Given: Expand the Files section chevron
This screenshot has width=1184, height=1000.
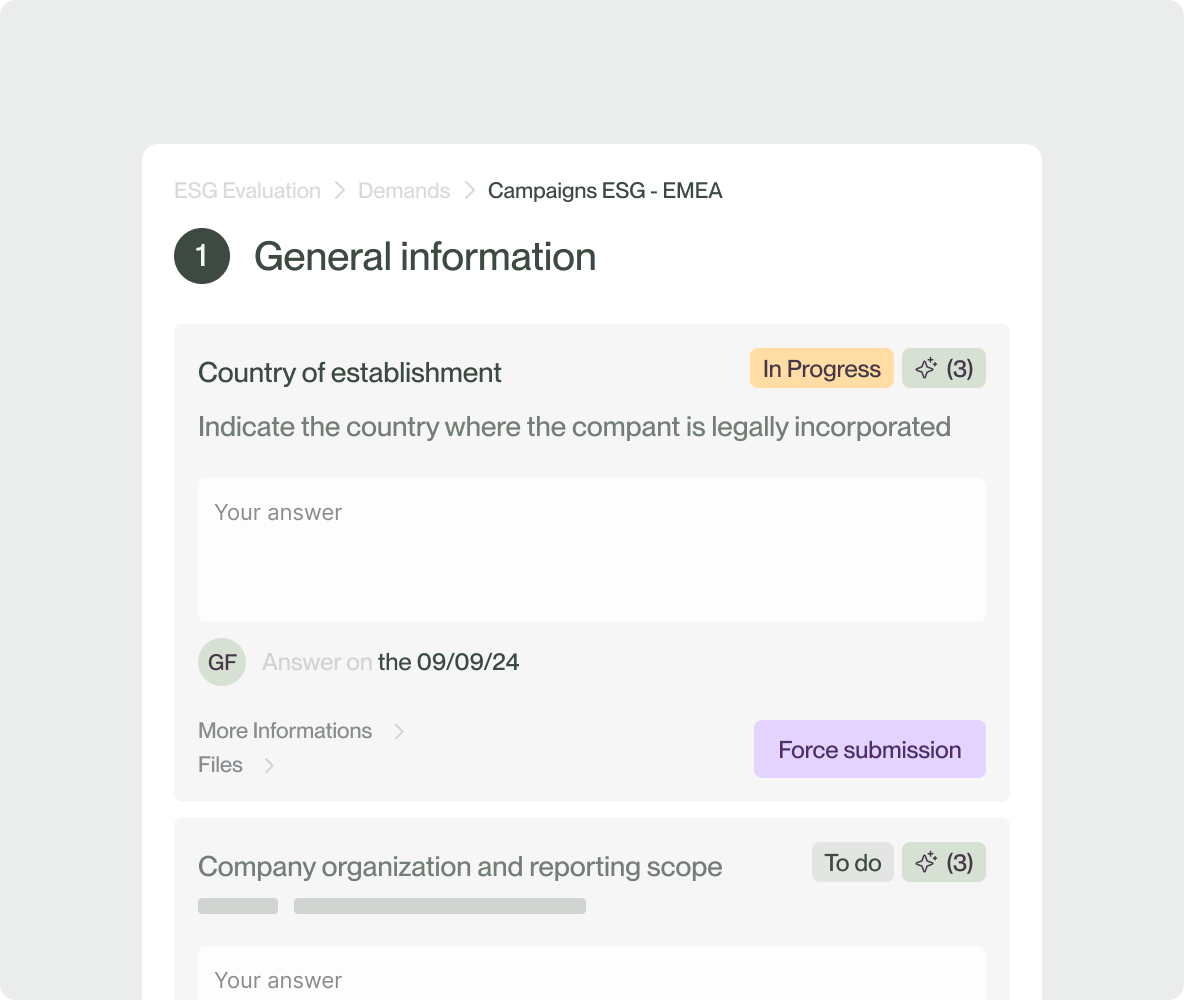Looking at the screenshot, I should click(269, 765).
